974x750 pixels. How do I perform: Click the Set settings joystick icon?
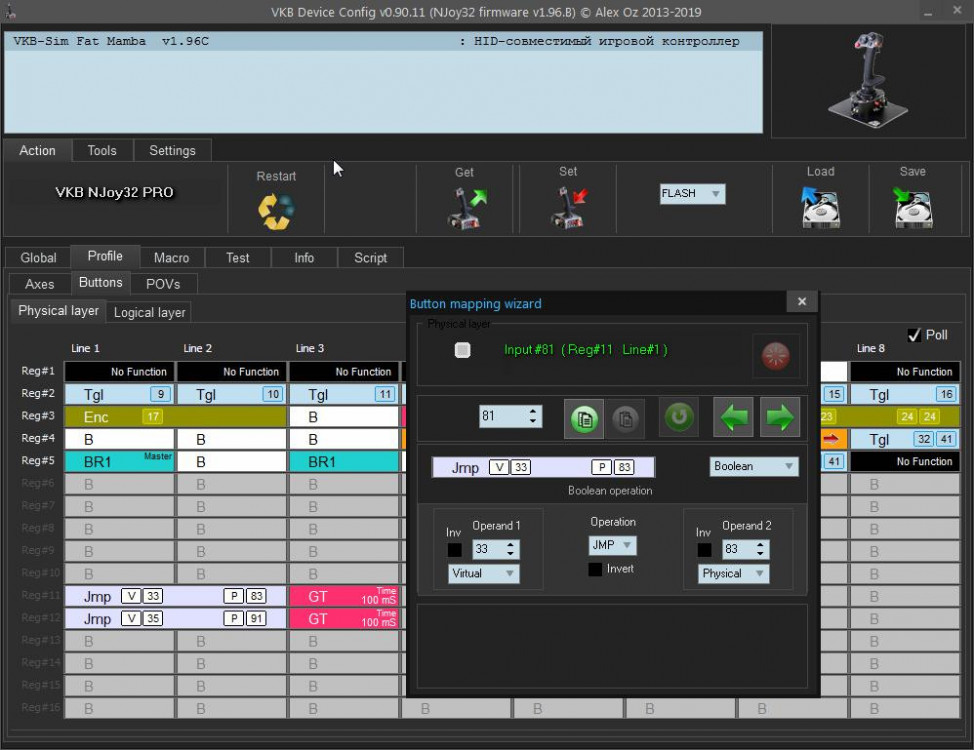pyautogui.click(x=568, y=209)
